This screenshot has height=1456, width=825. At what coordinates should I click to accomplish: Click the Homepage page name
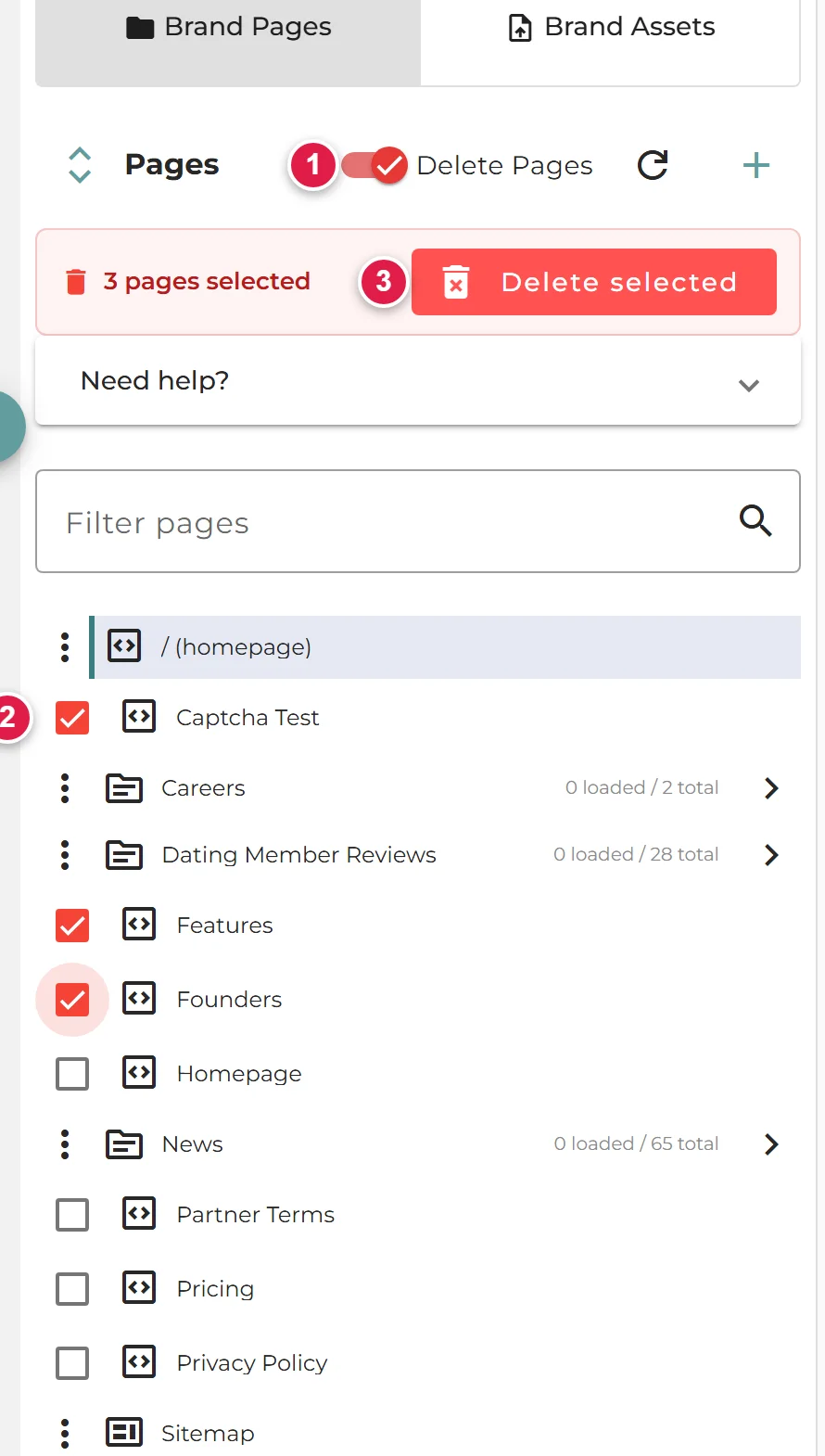pos(239,1074)
